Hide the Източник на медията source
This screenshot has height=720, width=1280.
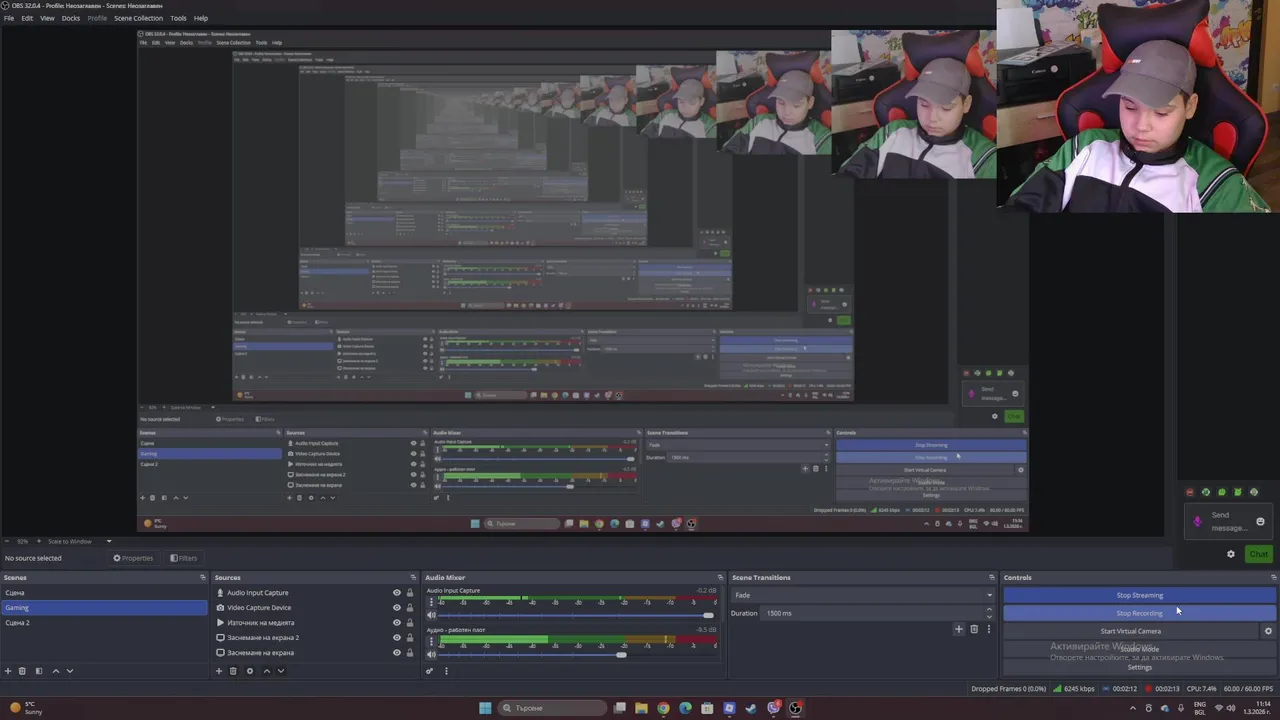click(x=396, y=623)
